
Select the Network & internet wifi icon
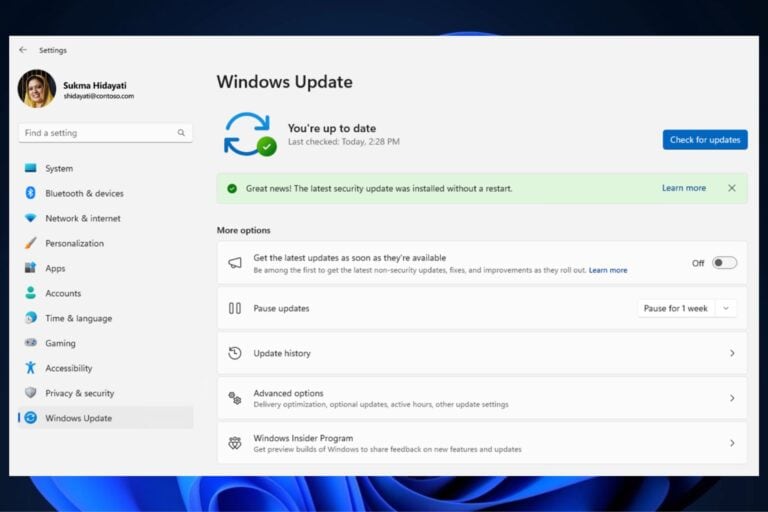point(30,218)
